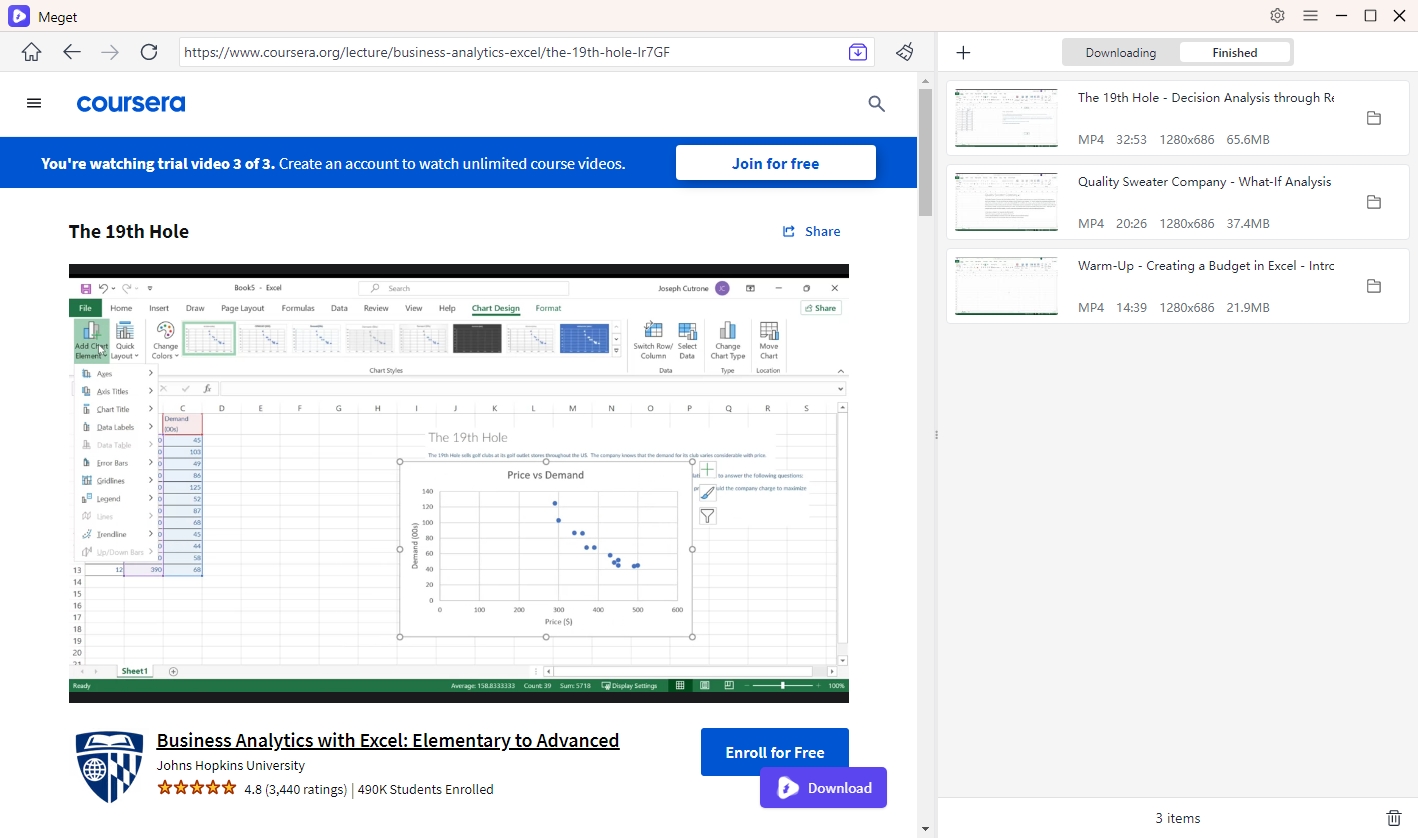
Task: Click the chart styles brush icon
Action: [x=707, y=493]
